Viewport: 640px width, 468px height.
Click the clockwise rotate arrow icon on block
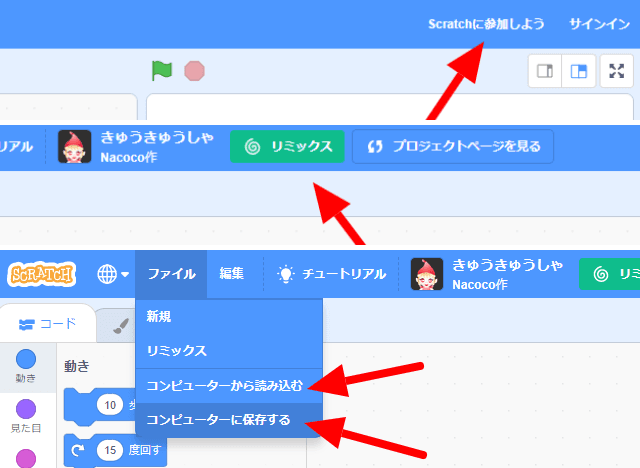click(78, 450)
